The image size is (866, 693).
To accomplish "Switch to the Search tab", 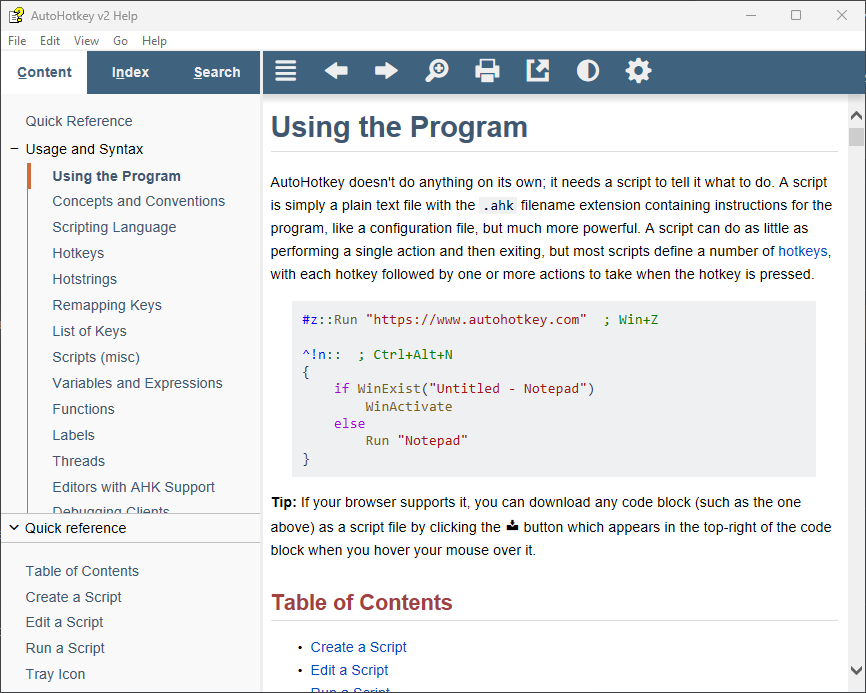I will pos(217,72).
